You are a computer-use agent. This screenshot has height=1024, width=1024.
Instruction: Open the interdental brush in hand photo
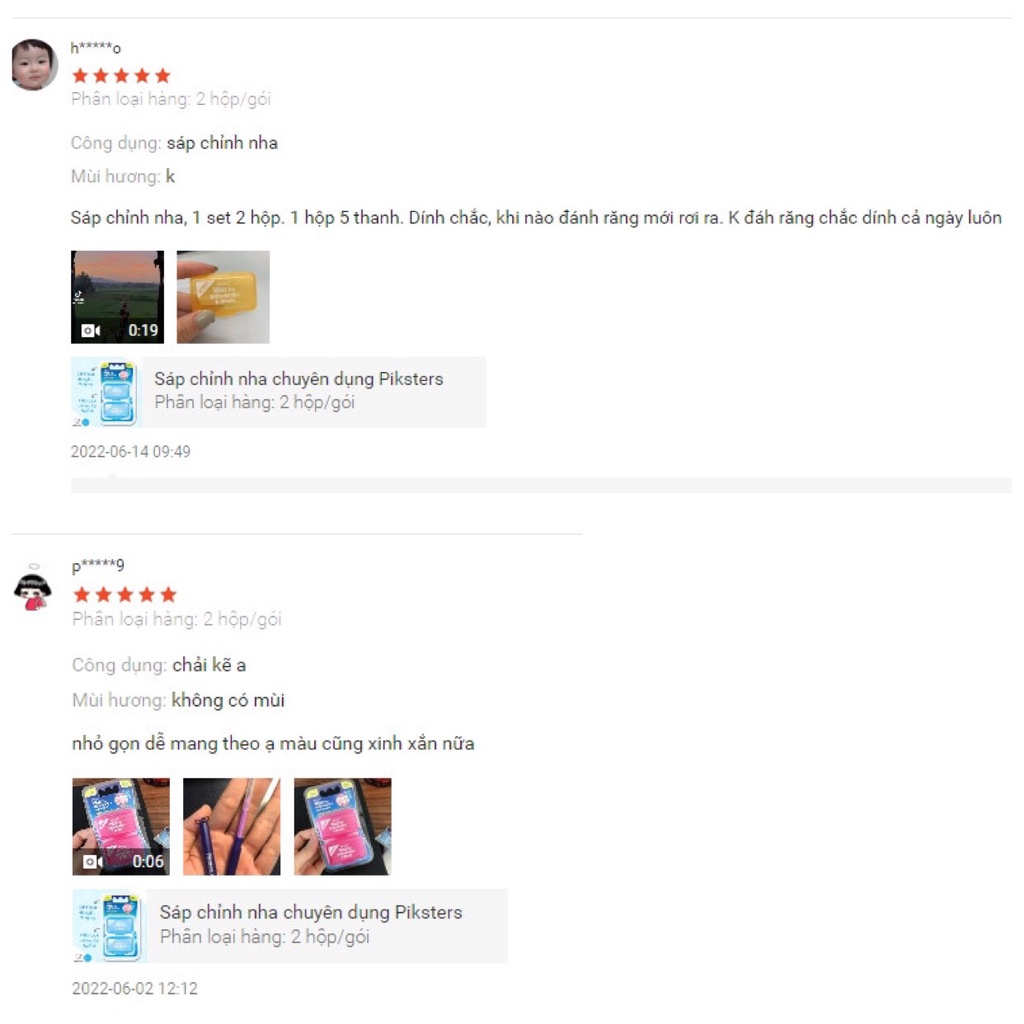tap(232, 826)
